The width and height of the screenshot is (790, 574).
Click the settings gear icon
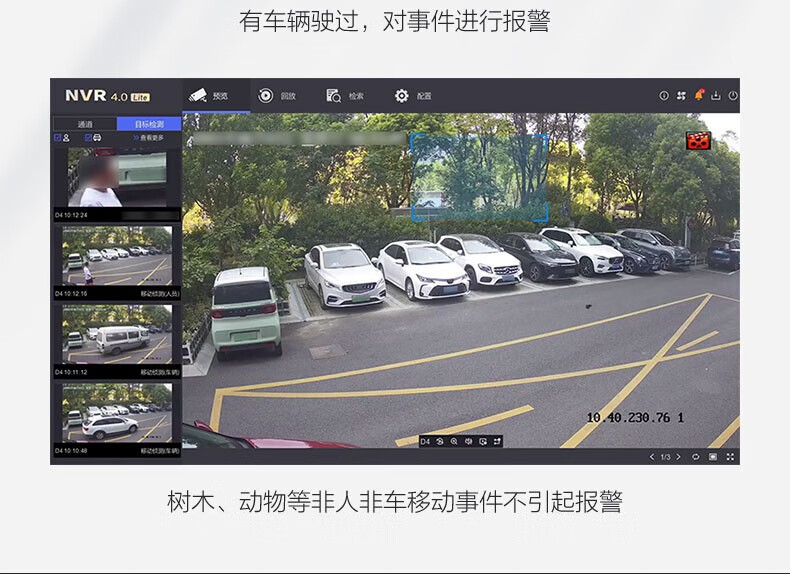(402, 95)
